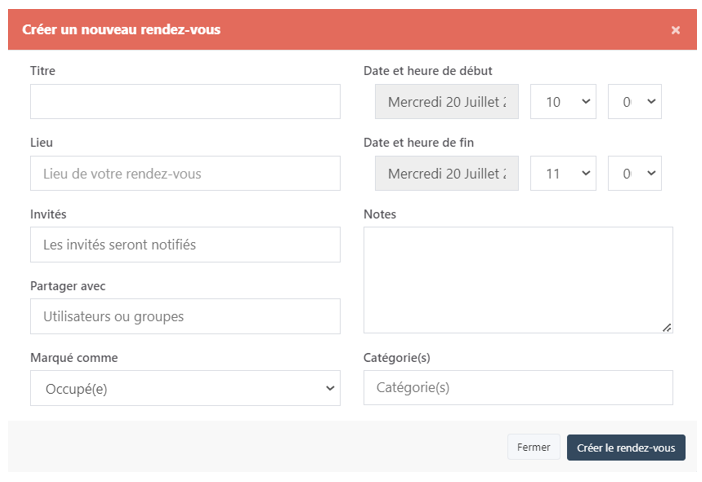The height and width of the screenshot is (482, 702).
Task: Click the Notes textarea resize handle
Action: (x=666, y=326)
